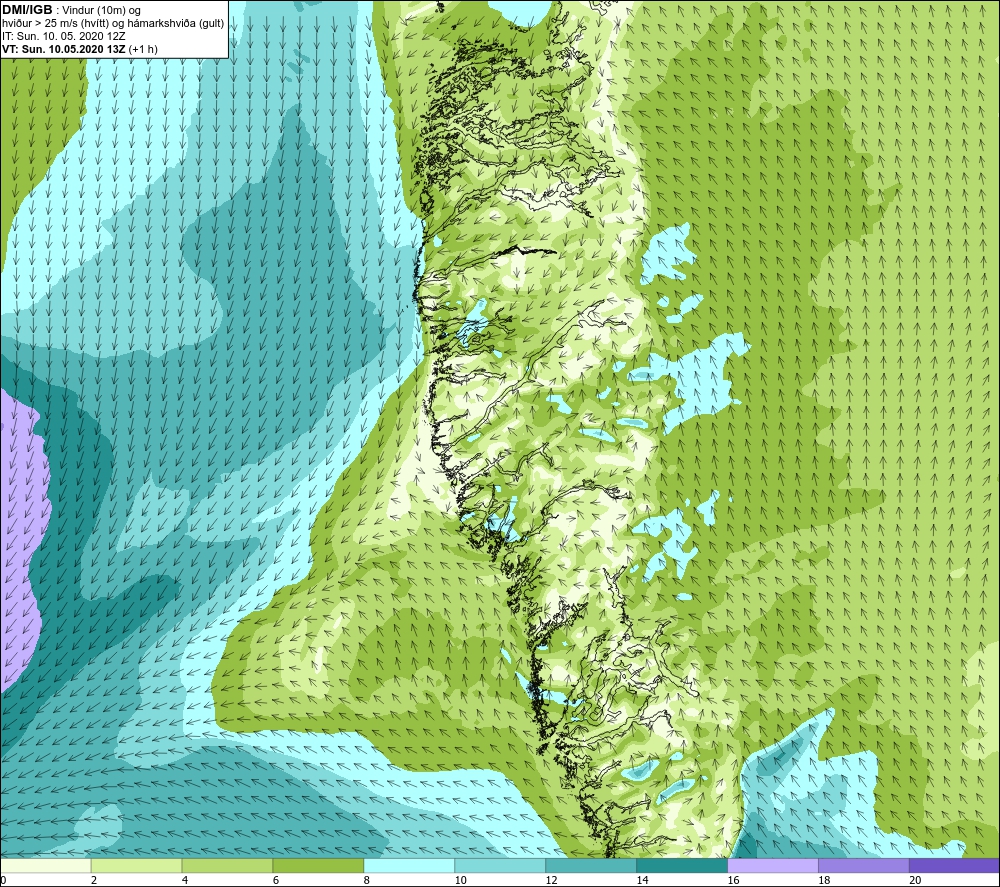Select the hviður > 25 m/s legend line
1000x887 pixels.
click(113, 24)
